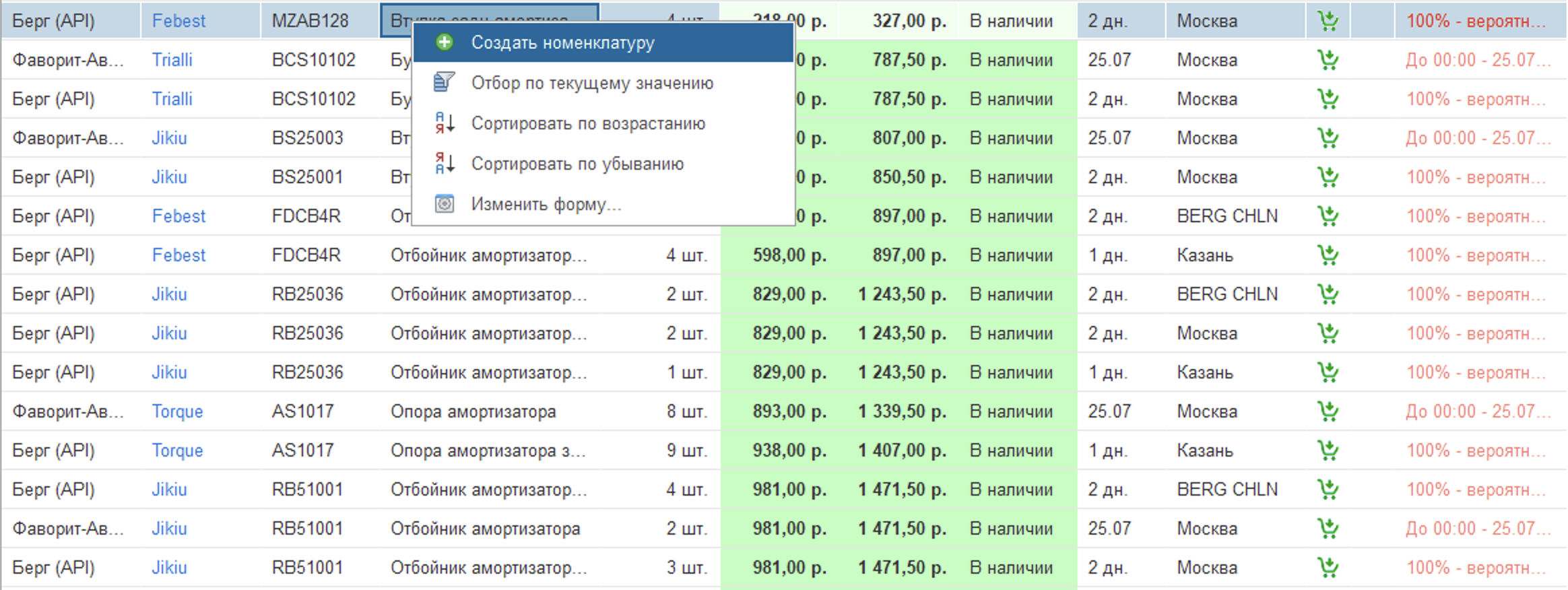Open Изменить форму... menu entry
The height and width of the screenshot is (590, 1568).
603,204
